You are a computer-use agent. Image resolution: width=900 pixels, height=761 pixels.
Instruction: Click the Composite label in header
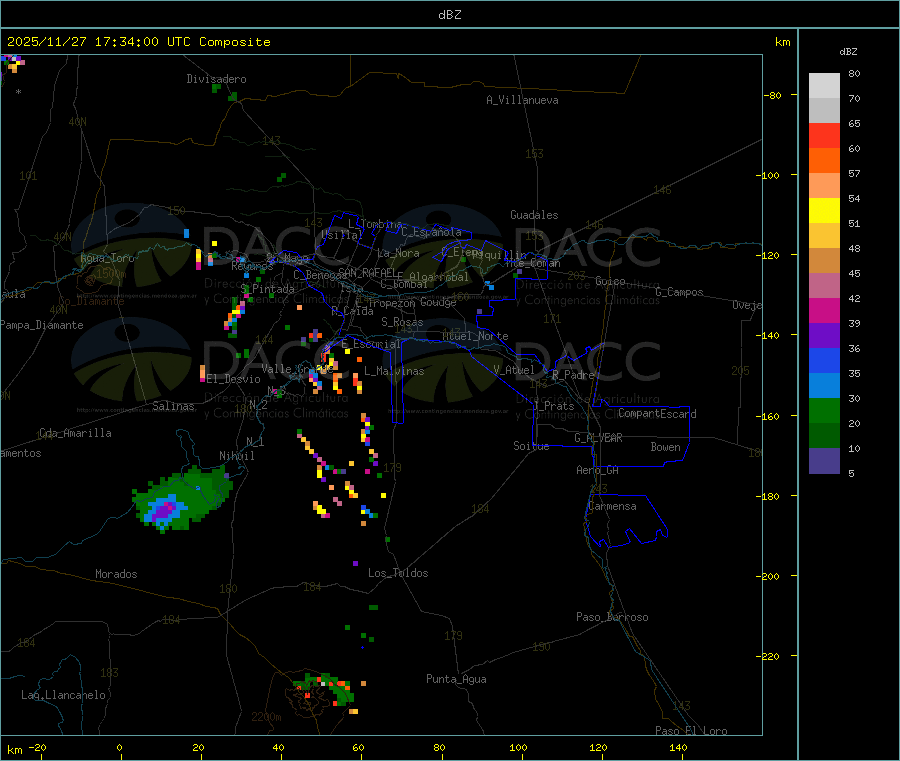pyautogui.click(x=235, y=42)
